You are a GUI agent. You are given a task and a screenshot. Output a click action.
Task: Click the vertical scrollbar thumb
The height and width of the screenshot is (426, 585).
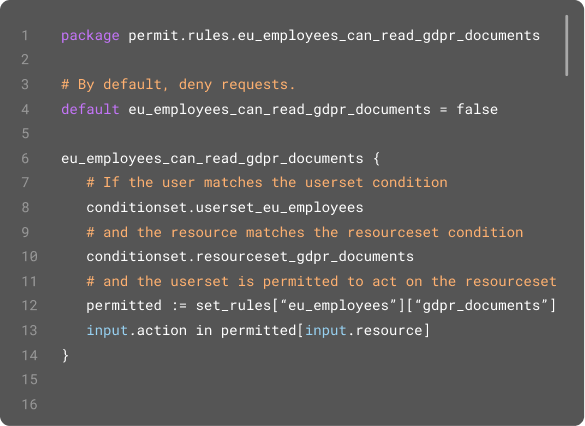click(x=567, y=46)
